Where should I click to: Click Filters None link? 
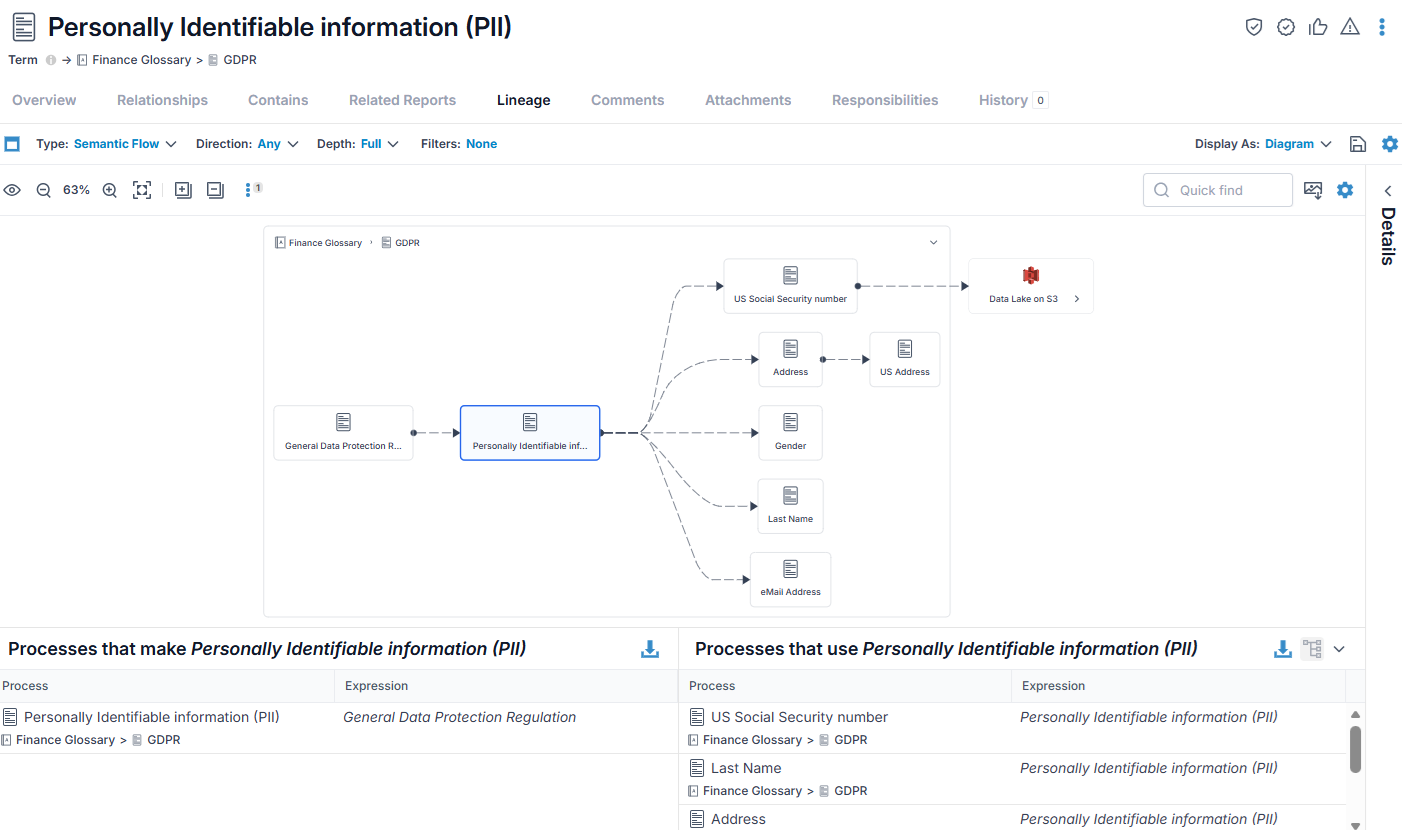[x=481, y=144]
